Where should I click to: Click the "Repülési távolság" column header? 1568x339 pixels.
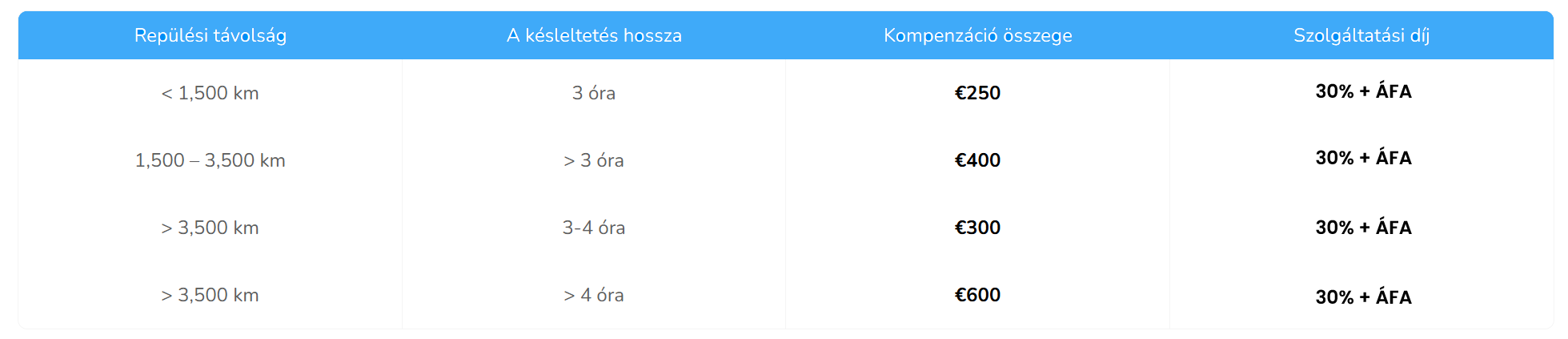click(x=210, y=35)
